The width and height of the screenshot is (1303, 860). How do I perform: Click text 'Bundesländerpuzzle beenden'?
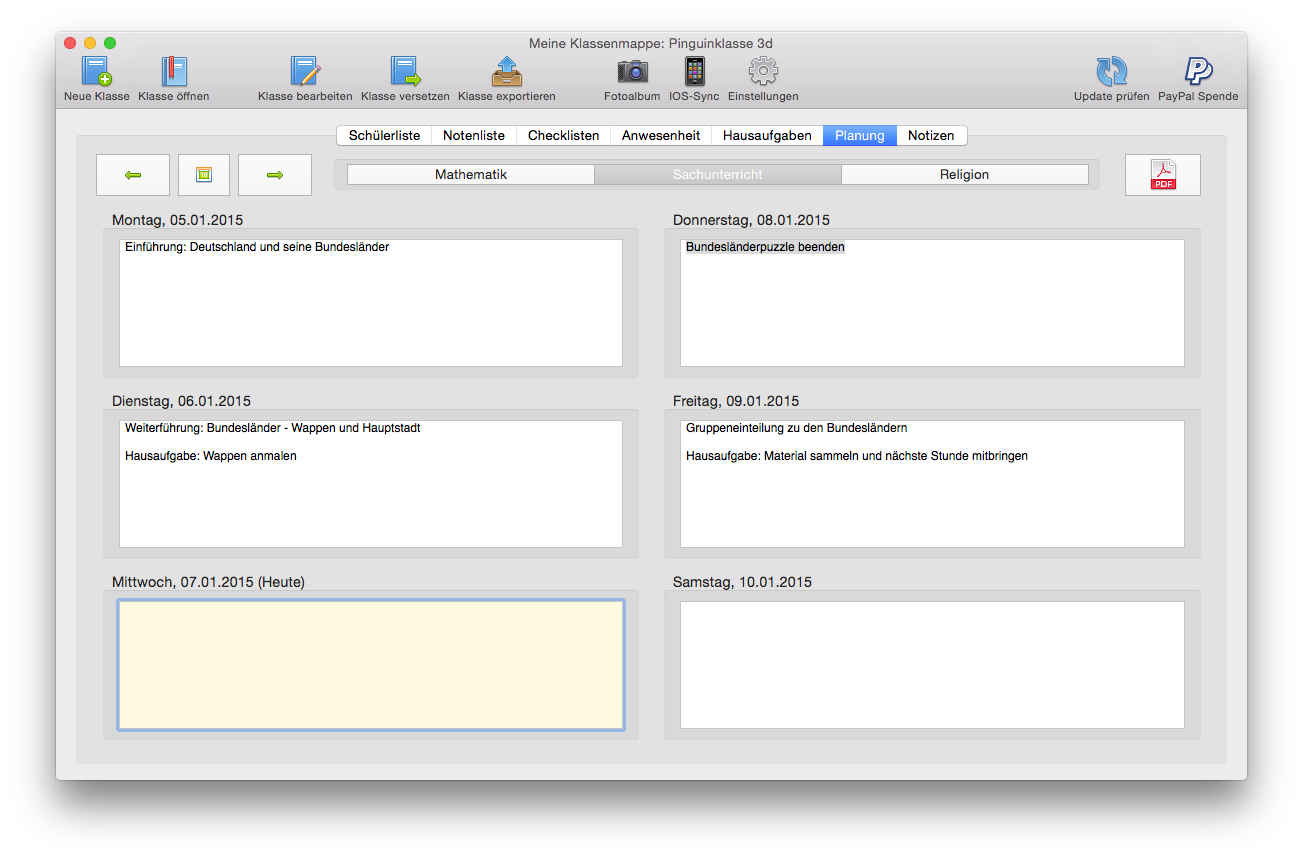coord(765,247)
